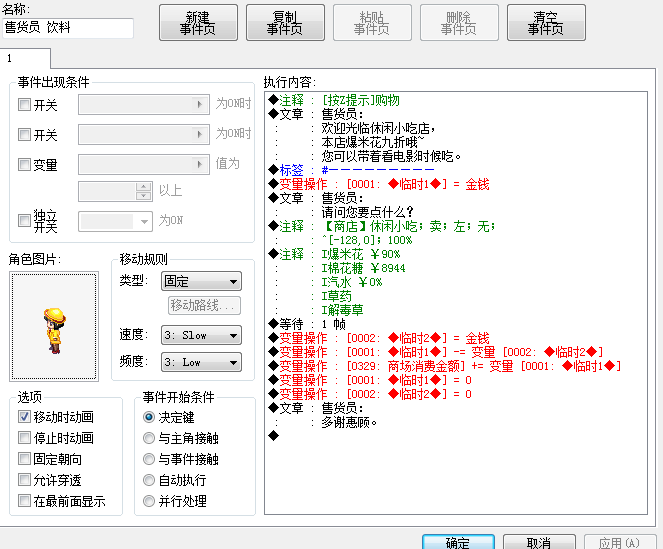The height and width of the screenshot is (549, 663).
Task: Select the line 请问您要点什么?
Action: tap(456, 212)
